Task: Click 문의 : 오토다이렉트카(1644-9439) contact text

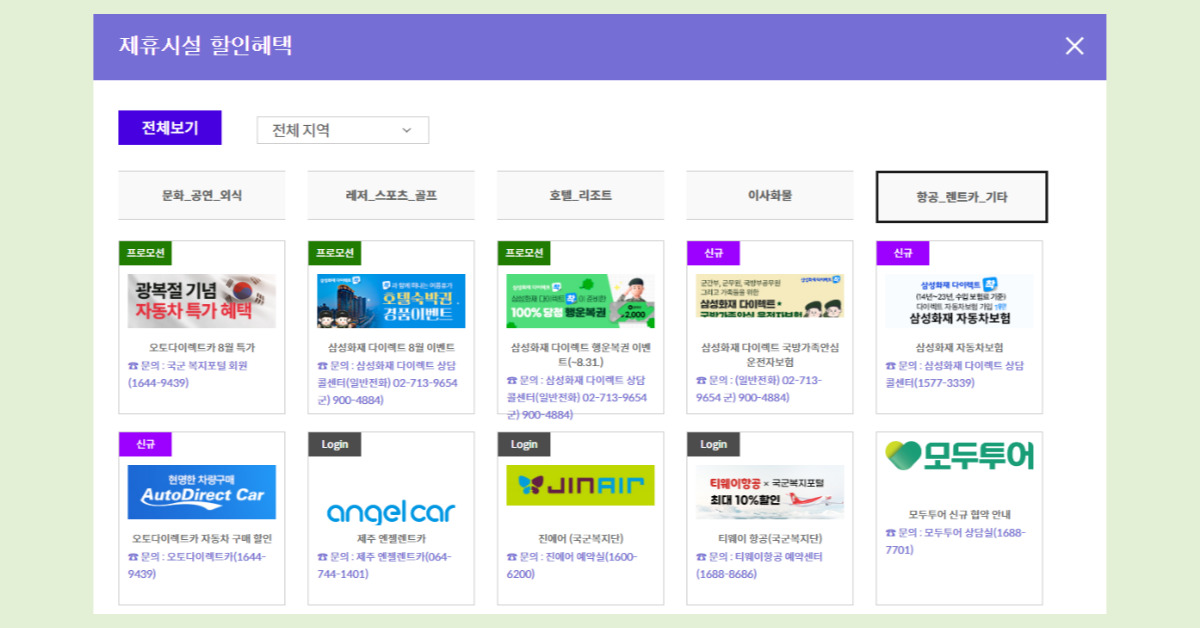Action: pyautogui.click(x=197, y=565)
